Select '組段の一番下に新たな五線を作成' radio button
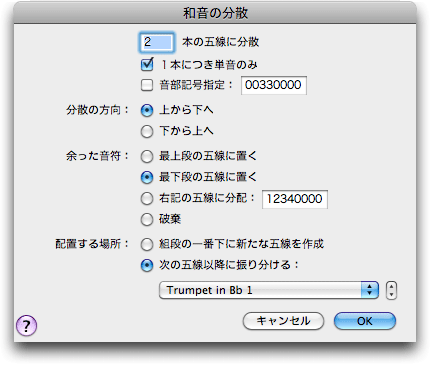430x365 pixels. coord(147,244)
